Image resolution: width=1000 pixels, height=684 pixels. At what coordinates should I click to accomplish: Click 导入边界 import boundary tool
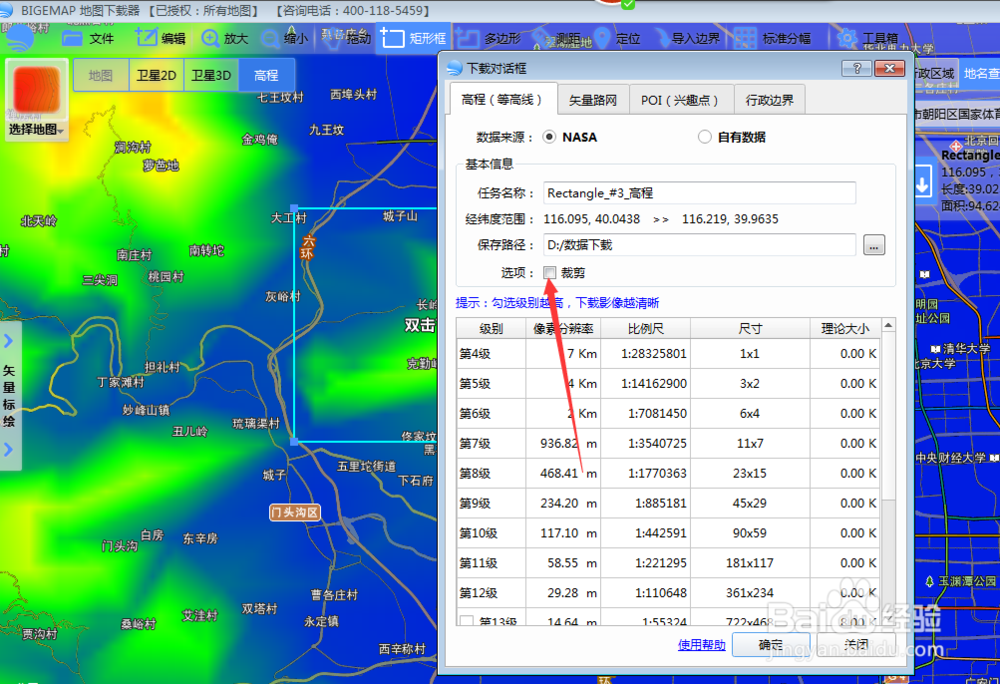click(x=689, y=39)
